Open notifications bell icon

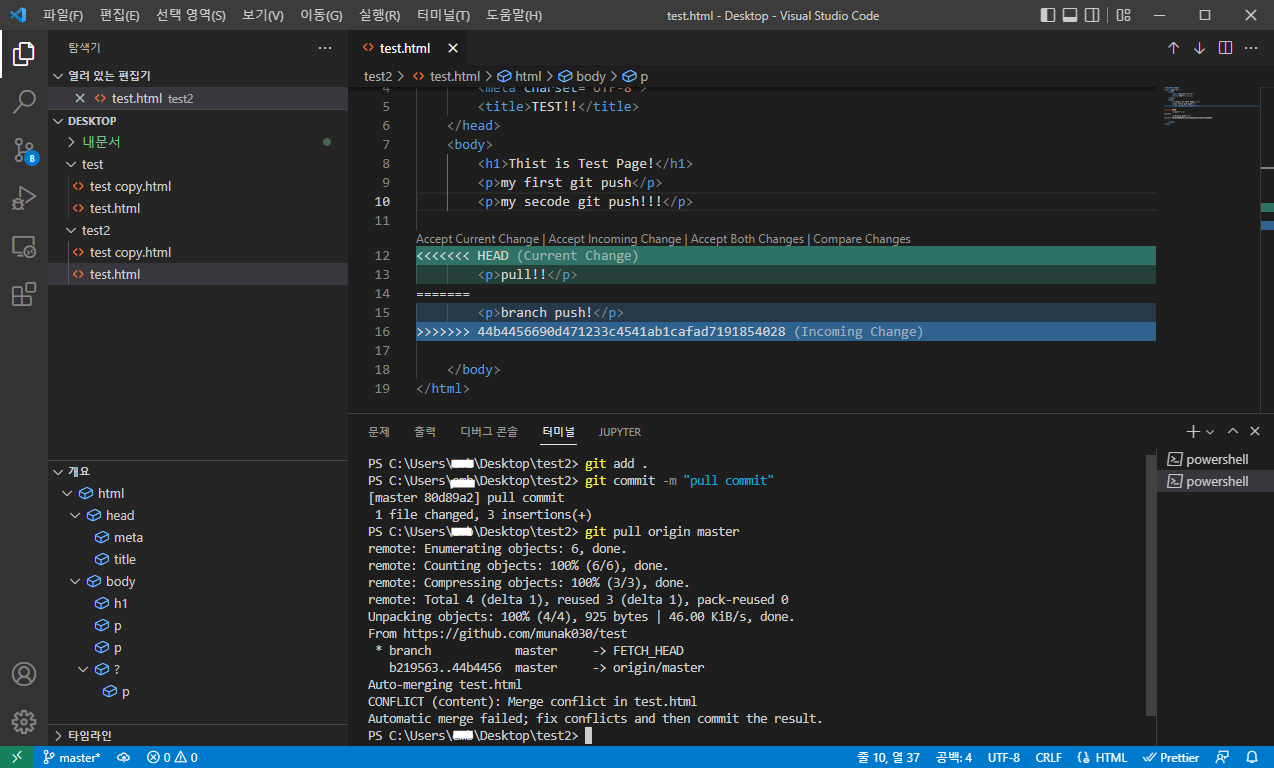tap(1252, 758)
